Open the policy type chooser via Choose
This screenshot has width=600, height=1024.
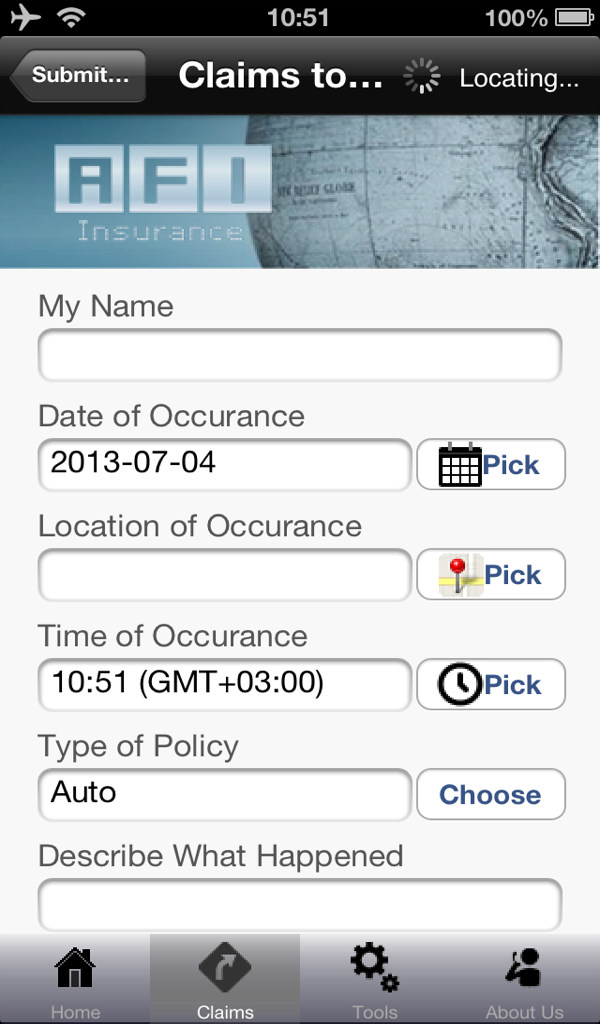pyautogui.click(x=490, y=794)
